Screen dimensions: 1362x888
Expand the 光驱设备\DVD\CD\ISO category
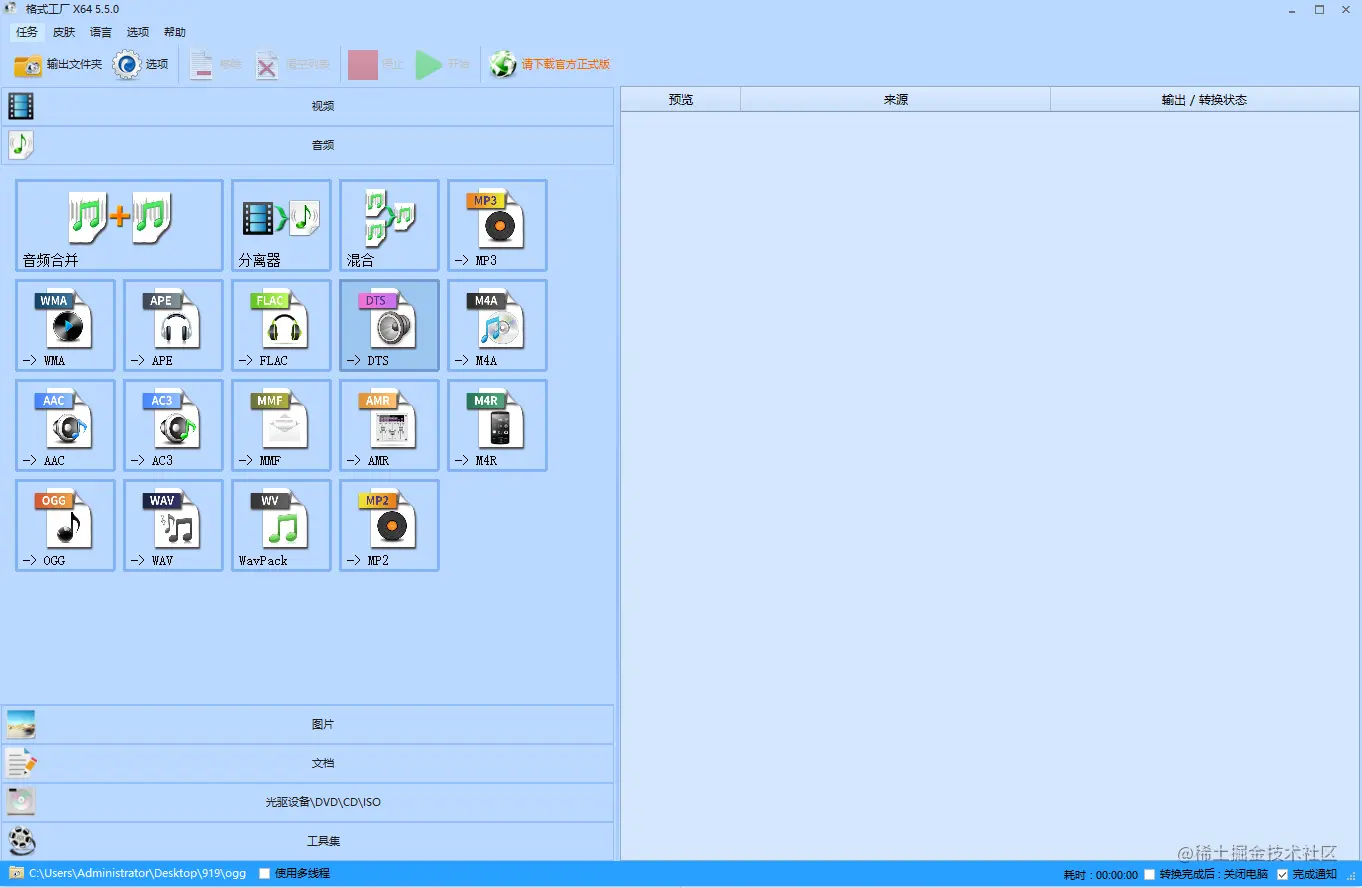click(x=307, y=802)
